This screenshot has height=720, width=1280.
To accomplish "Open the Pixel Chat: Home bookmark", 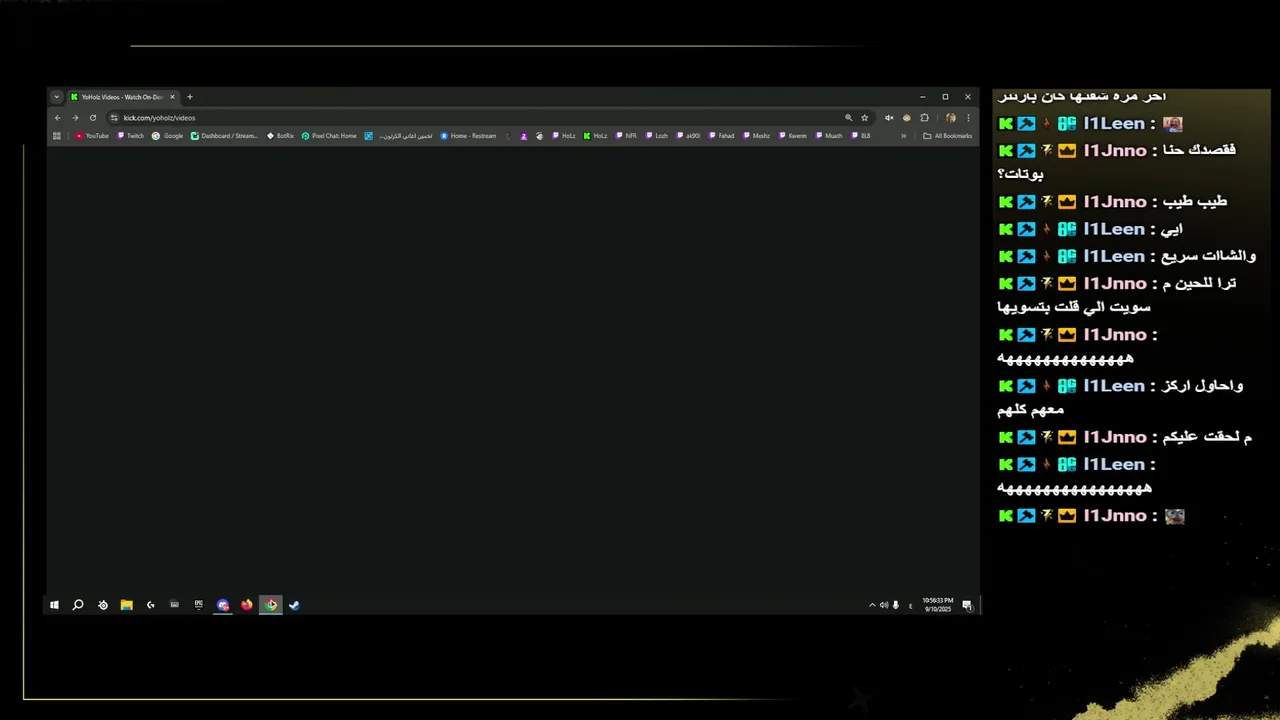I will (329, 136).
